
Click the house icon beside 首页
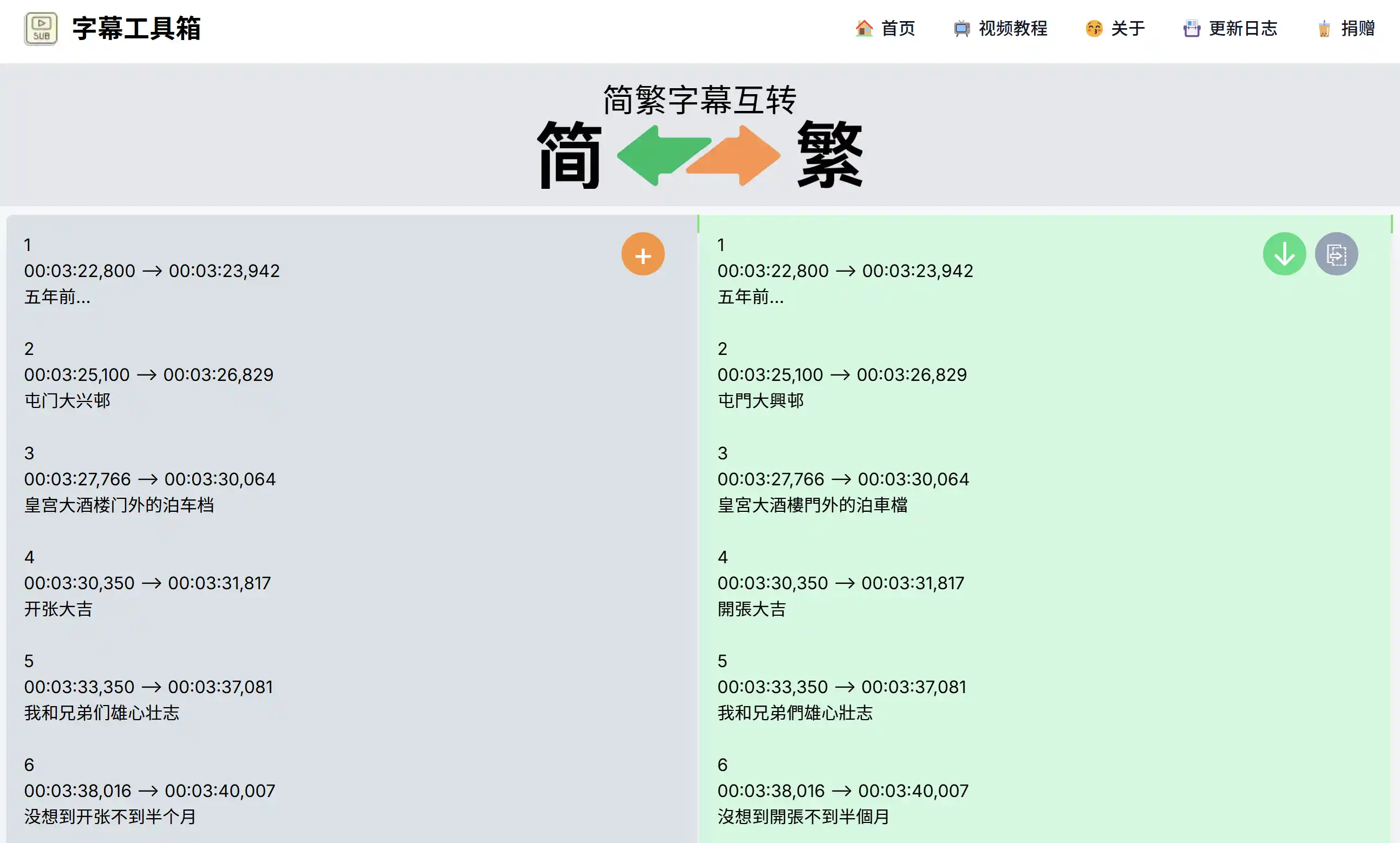coord(864,28)
